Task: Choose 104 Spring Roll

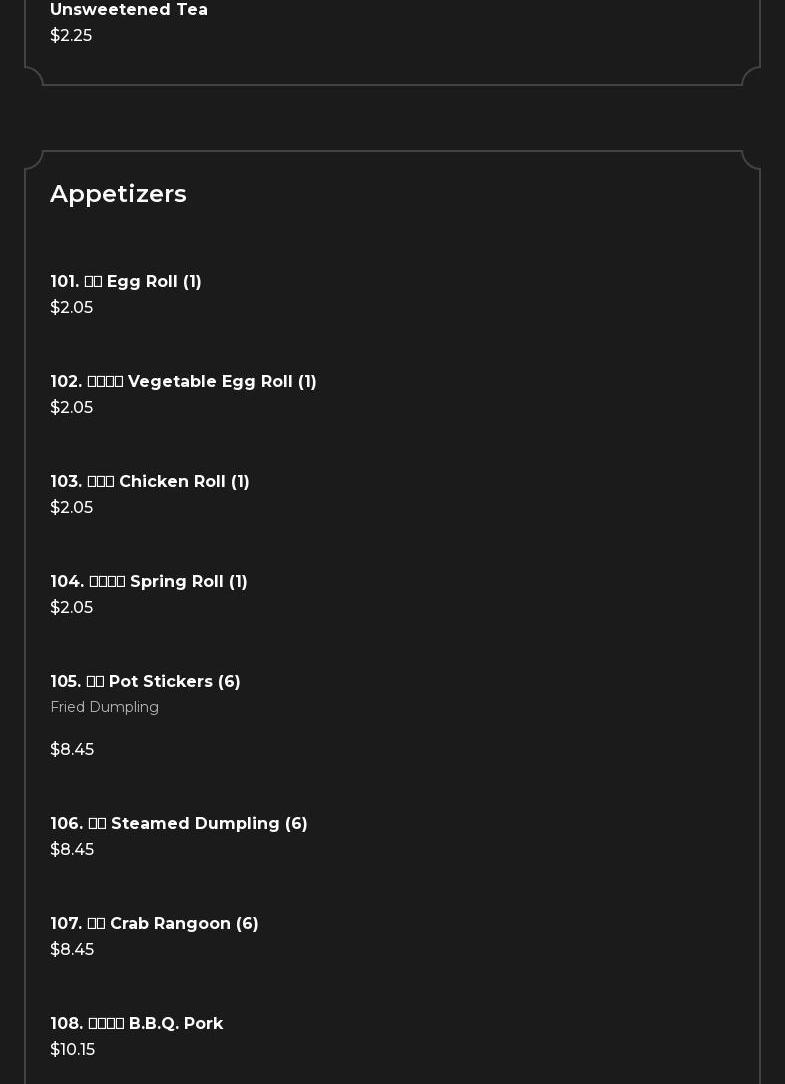Action: coord(149,582)
